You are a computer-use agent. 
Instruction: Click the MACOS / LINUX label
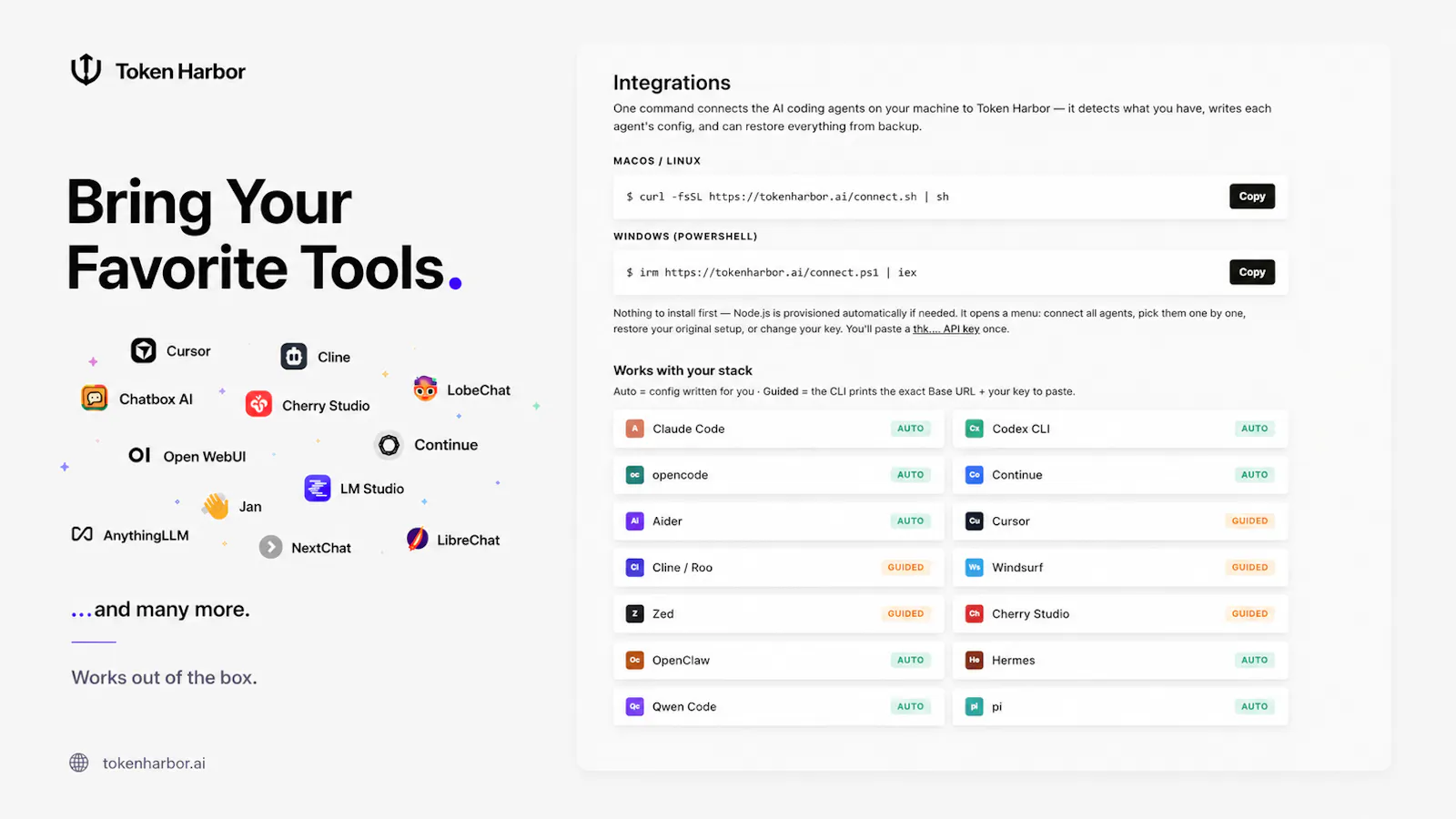click(x=657, y=161)
